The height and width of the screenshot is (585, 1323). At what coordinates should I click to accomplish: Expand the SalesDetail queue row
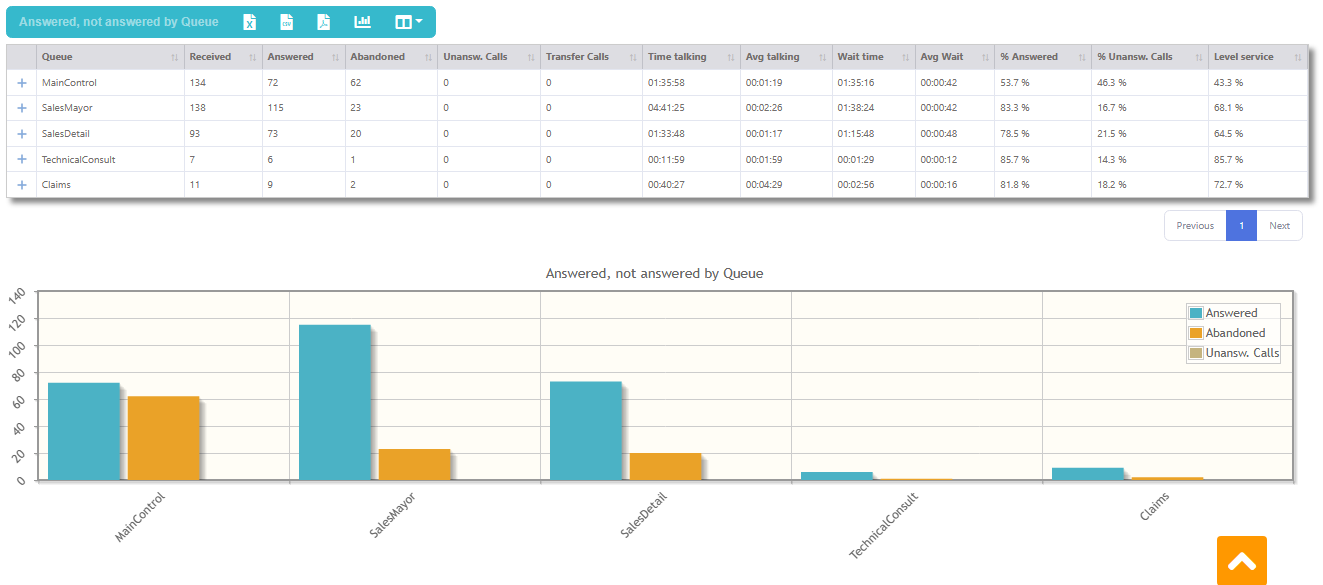(x=22, y=134)
